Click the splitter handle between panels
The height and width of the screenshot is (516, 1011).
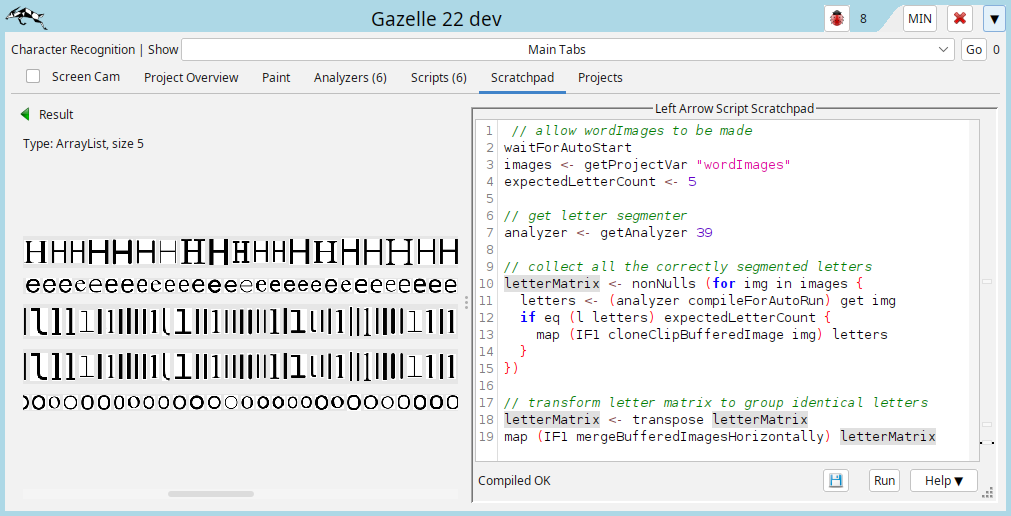pos(466,302)
